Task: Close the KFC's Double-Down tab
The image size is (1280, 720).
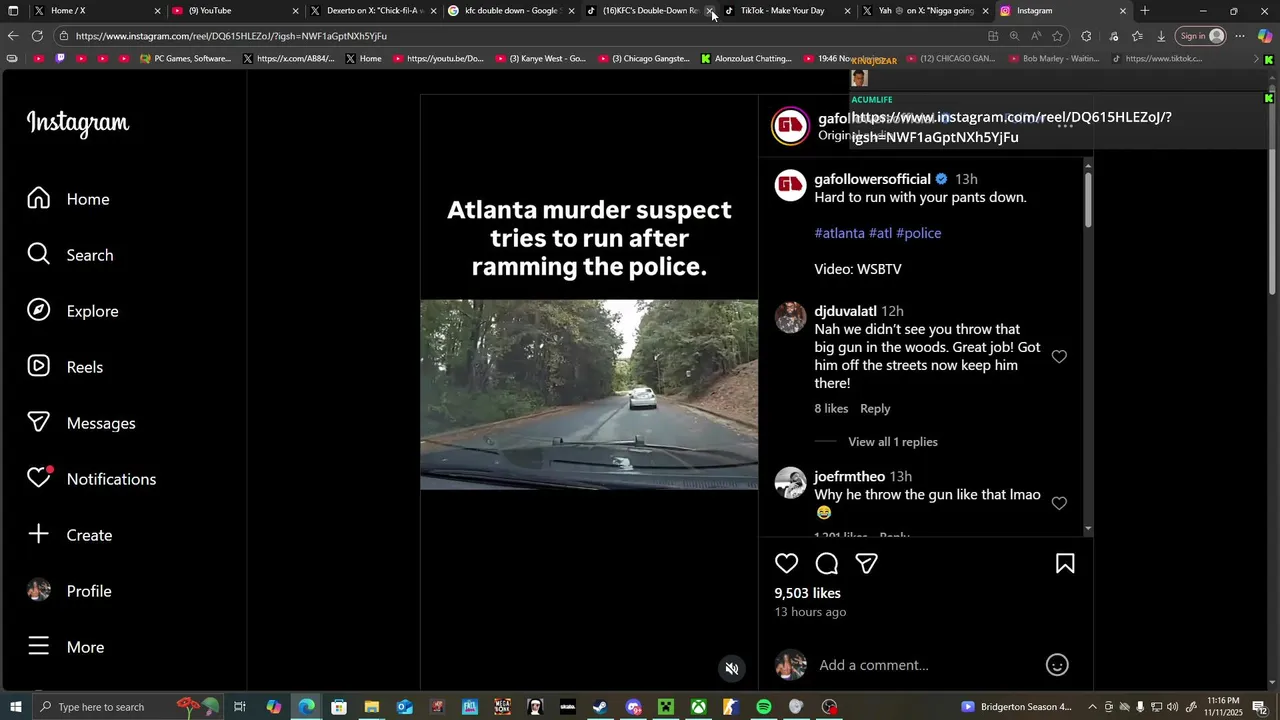Action: 710,11
